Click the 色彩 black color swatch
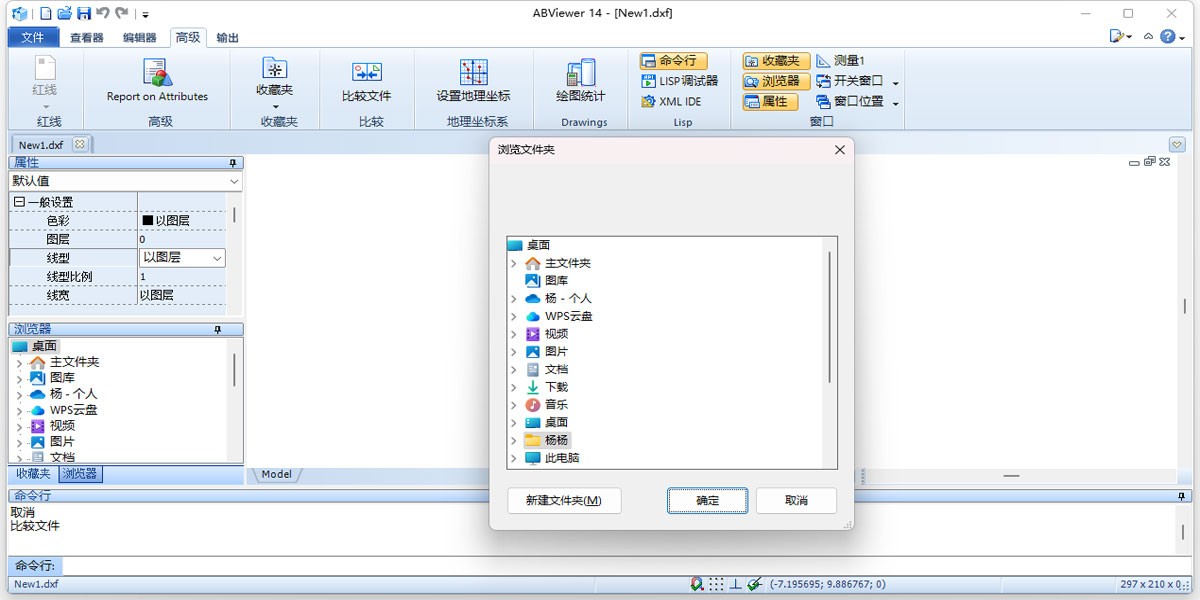 [x=147, y=221]
